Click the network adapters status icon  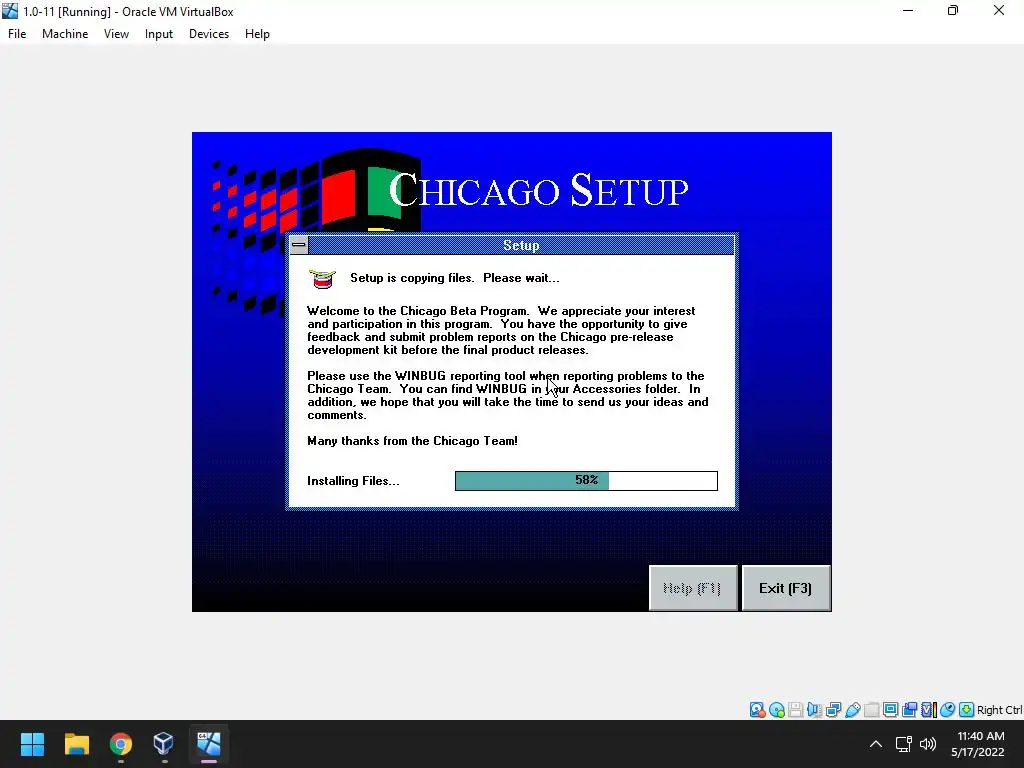(833, 710)
